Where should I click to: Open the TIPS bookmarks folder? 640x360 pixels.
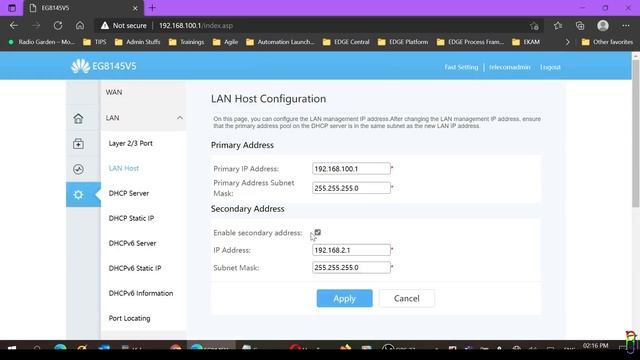95,42
